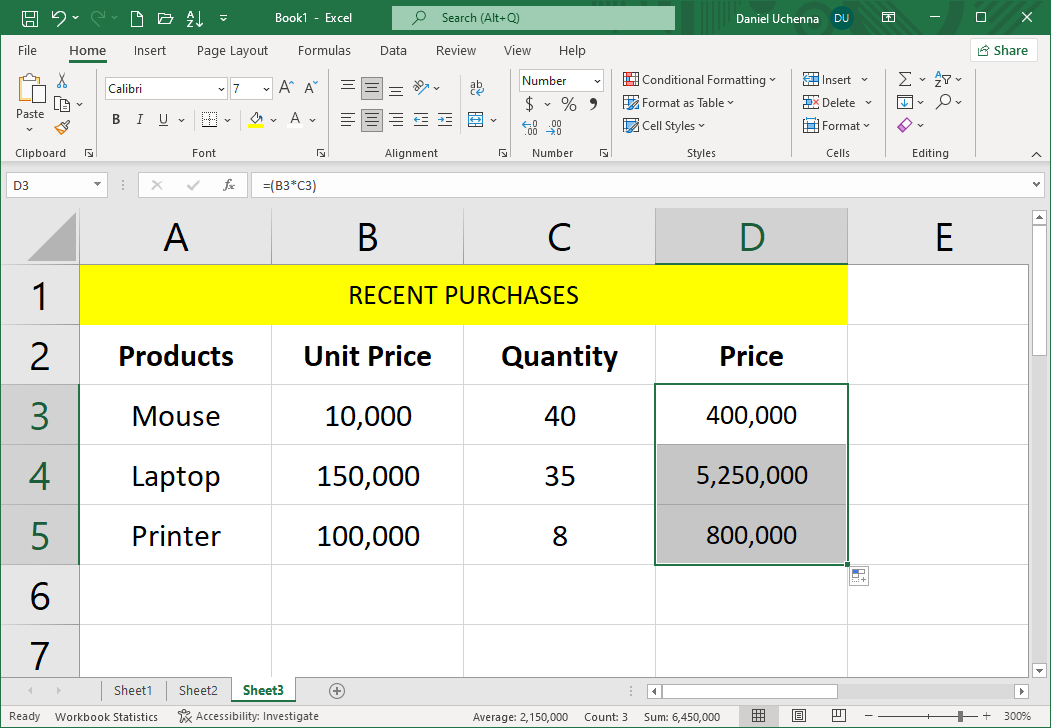Toggle underline formatting
The width and height of the screenshot is (1051, 728).
(162, 119)
